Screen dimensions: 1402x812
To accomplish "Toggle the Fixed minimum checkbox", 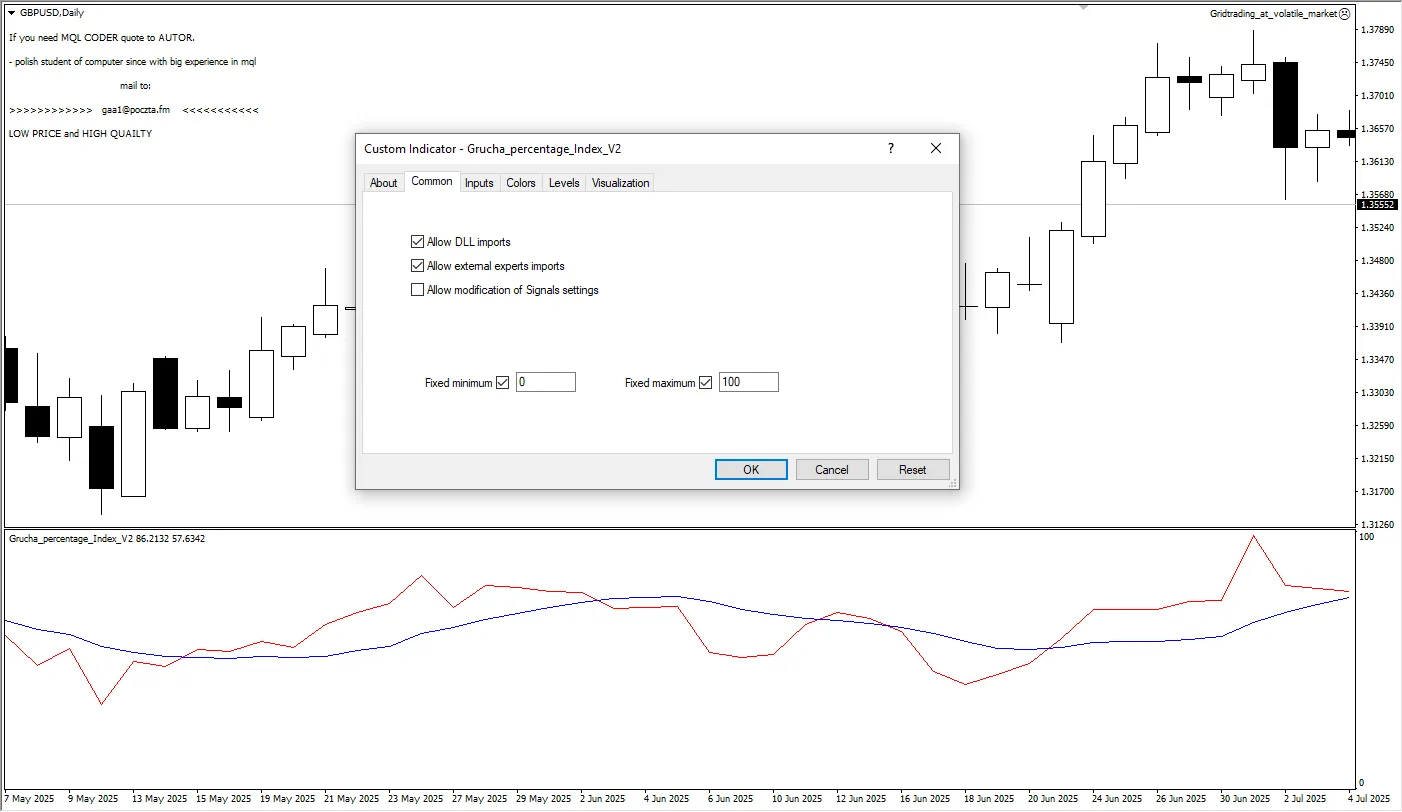I will [503, 382].
